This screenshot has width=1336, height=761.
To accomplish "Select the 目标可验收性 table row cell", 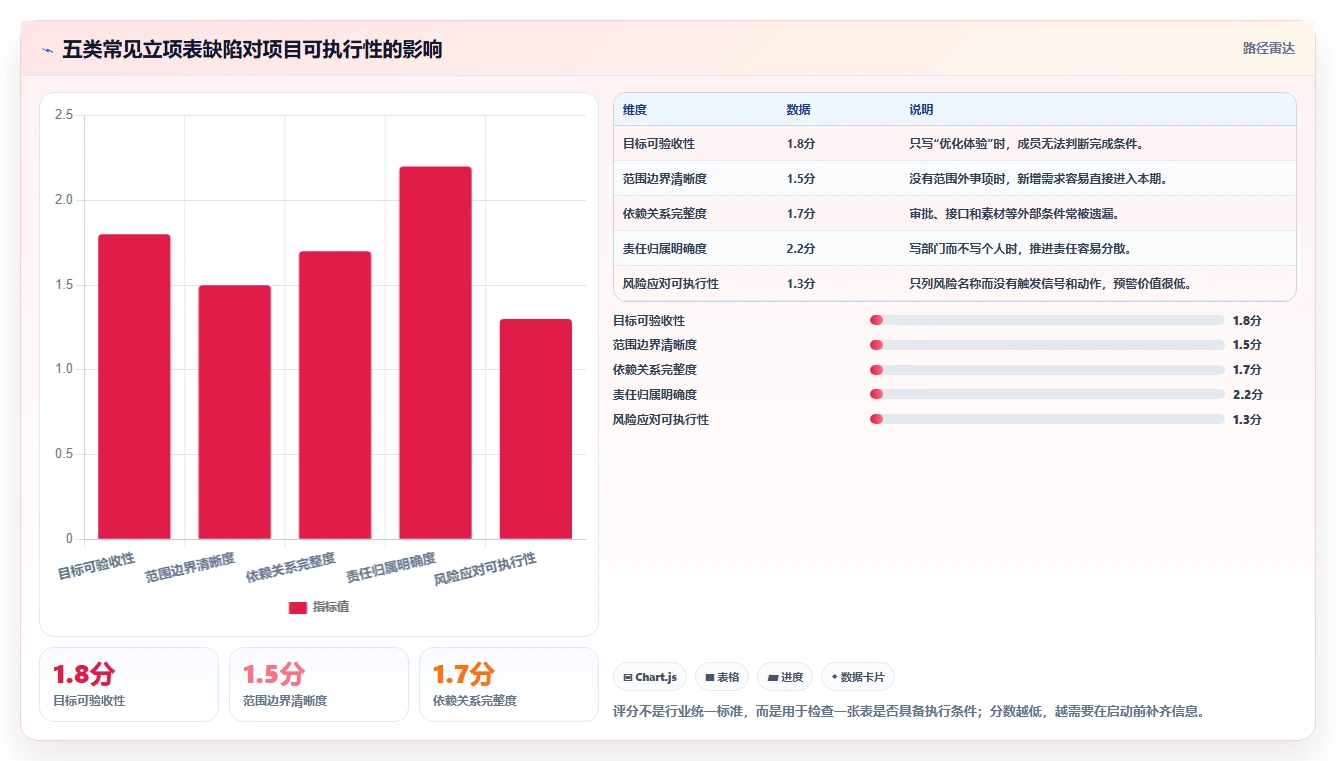I will (659, 144).
